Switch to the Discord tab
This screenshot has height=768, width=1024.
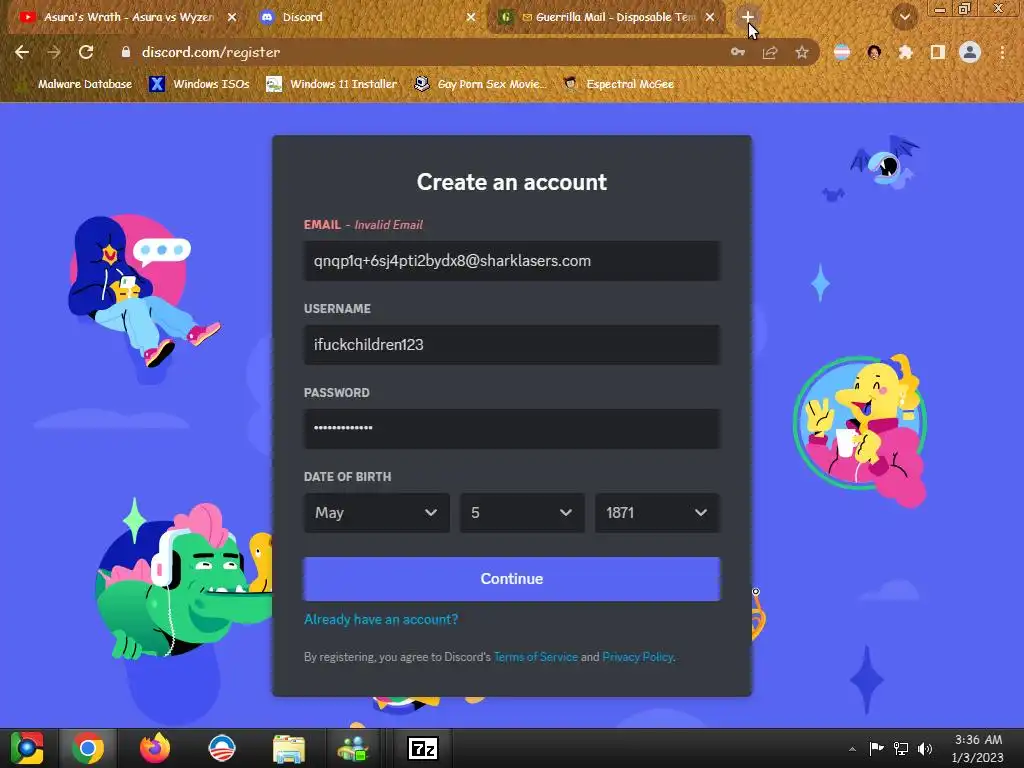coord(366,17)
